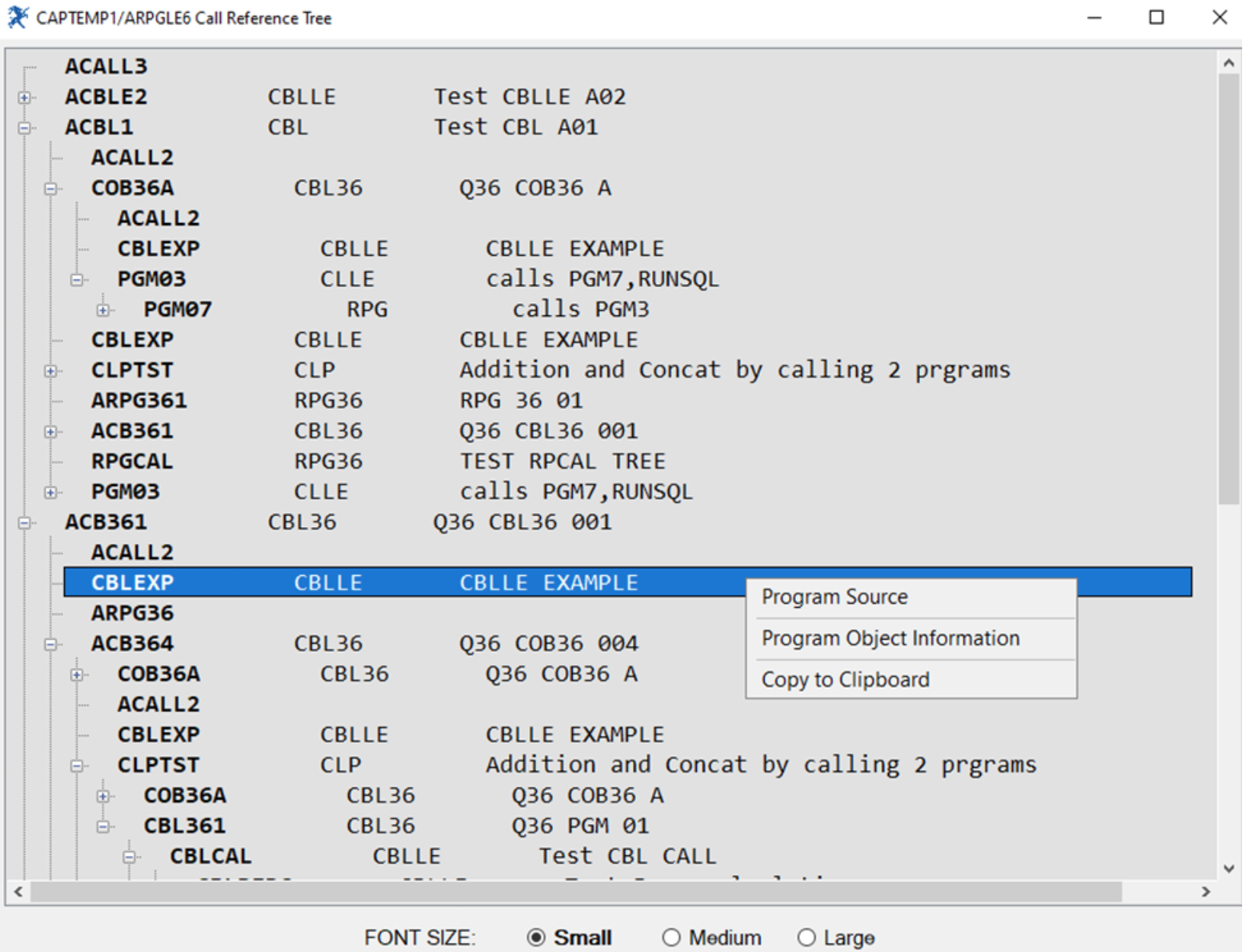Image resolution: width=1249 pixels, height=952 pixels.
Task: Click the ACALL3 tree entry
Action: click(106, 67)
